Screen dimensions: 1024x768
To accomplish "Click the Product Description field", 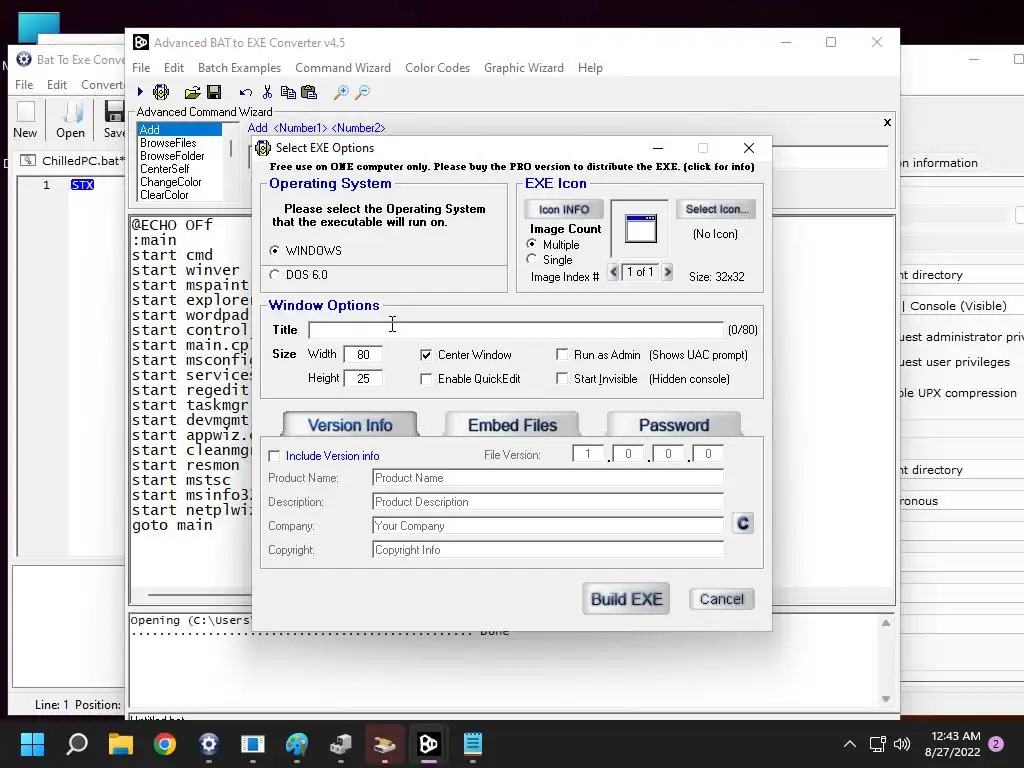I will click(548, 502).
